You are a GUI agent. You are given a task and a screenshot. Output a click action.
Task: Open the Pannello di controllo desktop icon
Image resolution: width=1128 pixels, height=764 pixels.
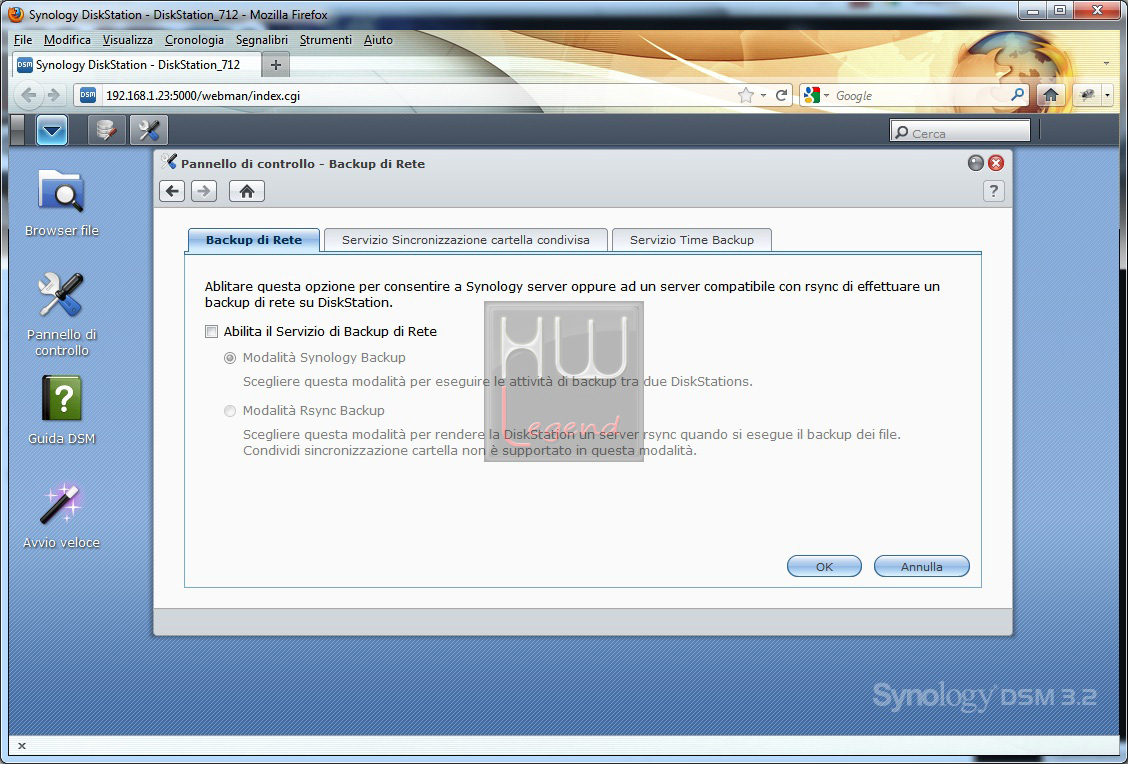click(61, 314)
